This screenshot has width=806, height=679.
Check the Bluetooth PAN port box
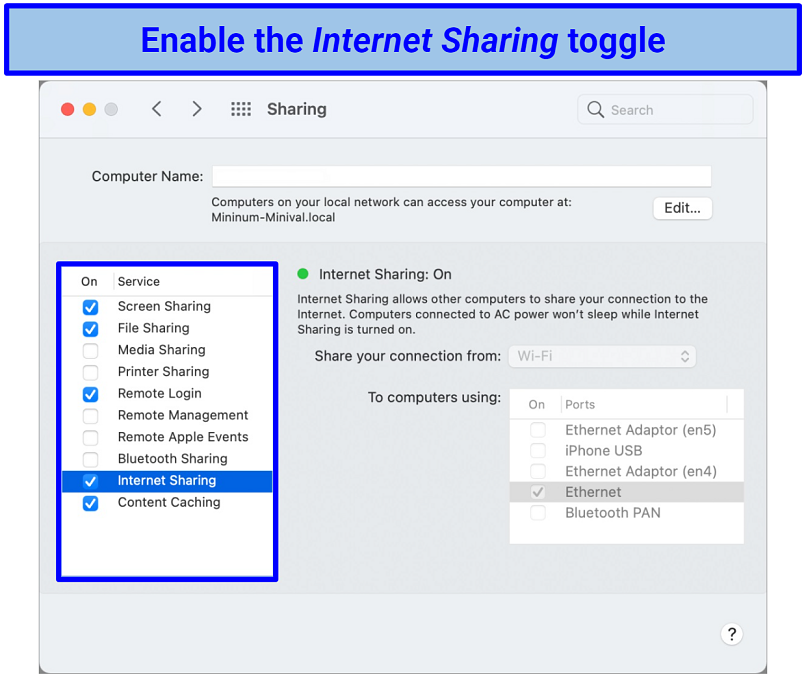(538, 512)
